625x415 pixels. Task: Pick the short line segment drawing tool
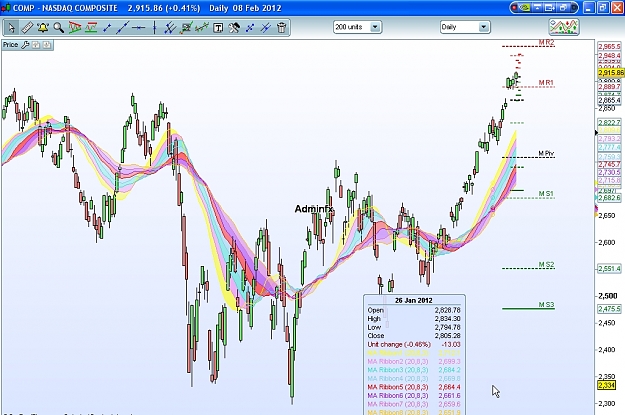[x=106, y=28]
